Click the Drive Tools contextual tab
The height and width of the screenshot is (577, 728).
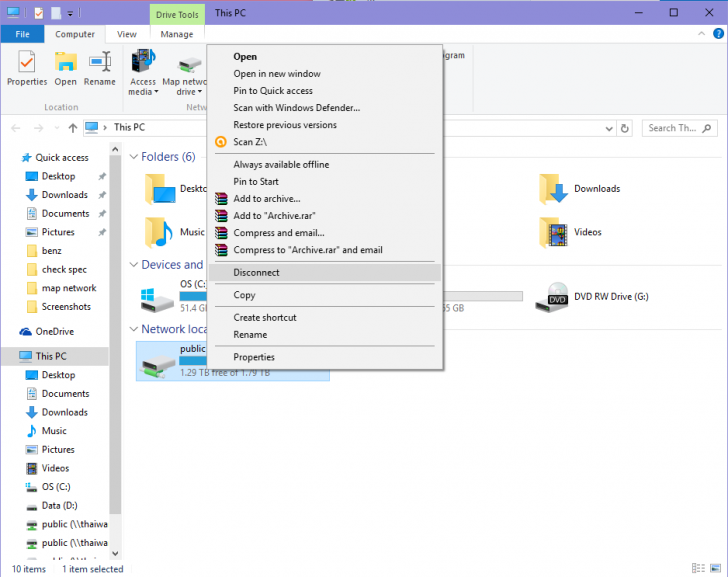[x=177, y=15]
